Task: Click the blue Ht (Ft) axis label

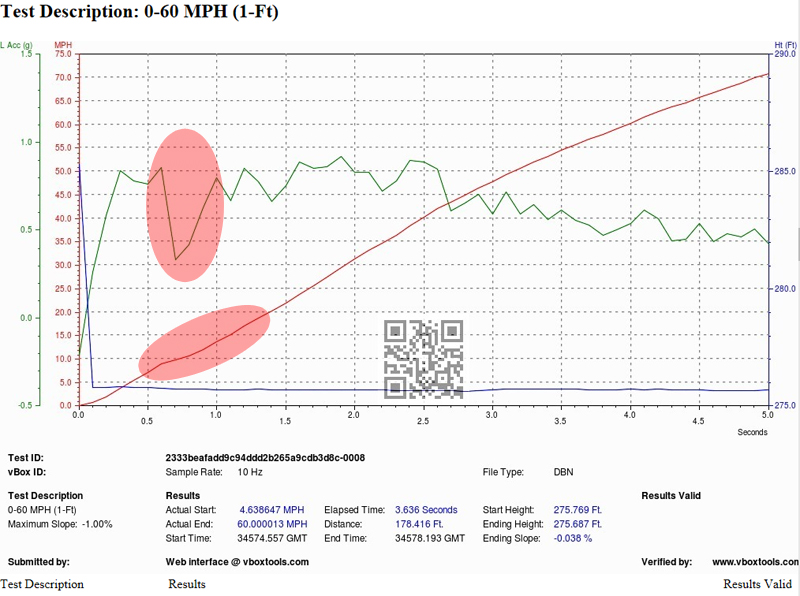Action: (x=785, y=45)
